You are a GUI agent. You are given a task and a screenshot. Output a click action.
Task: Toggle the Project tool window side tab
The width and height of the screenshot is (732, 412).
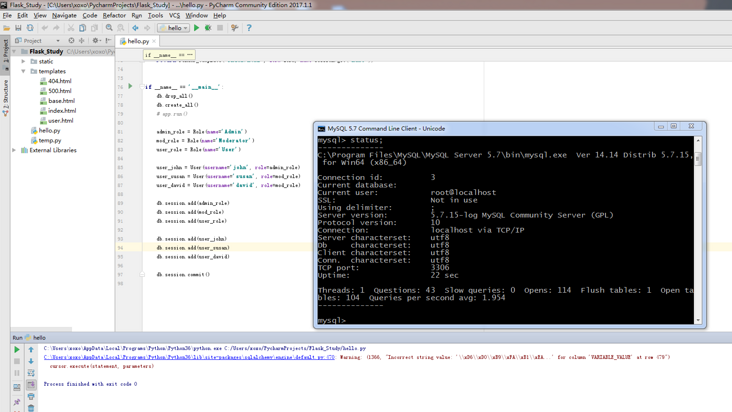[5, 50]
